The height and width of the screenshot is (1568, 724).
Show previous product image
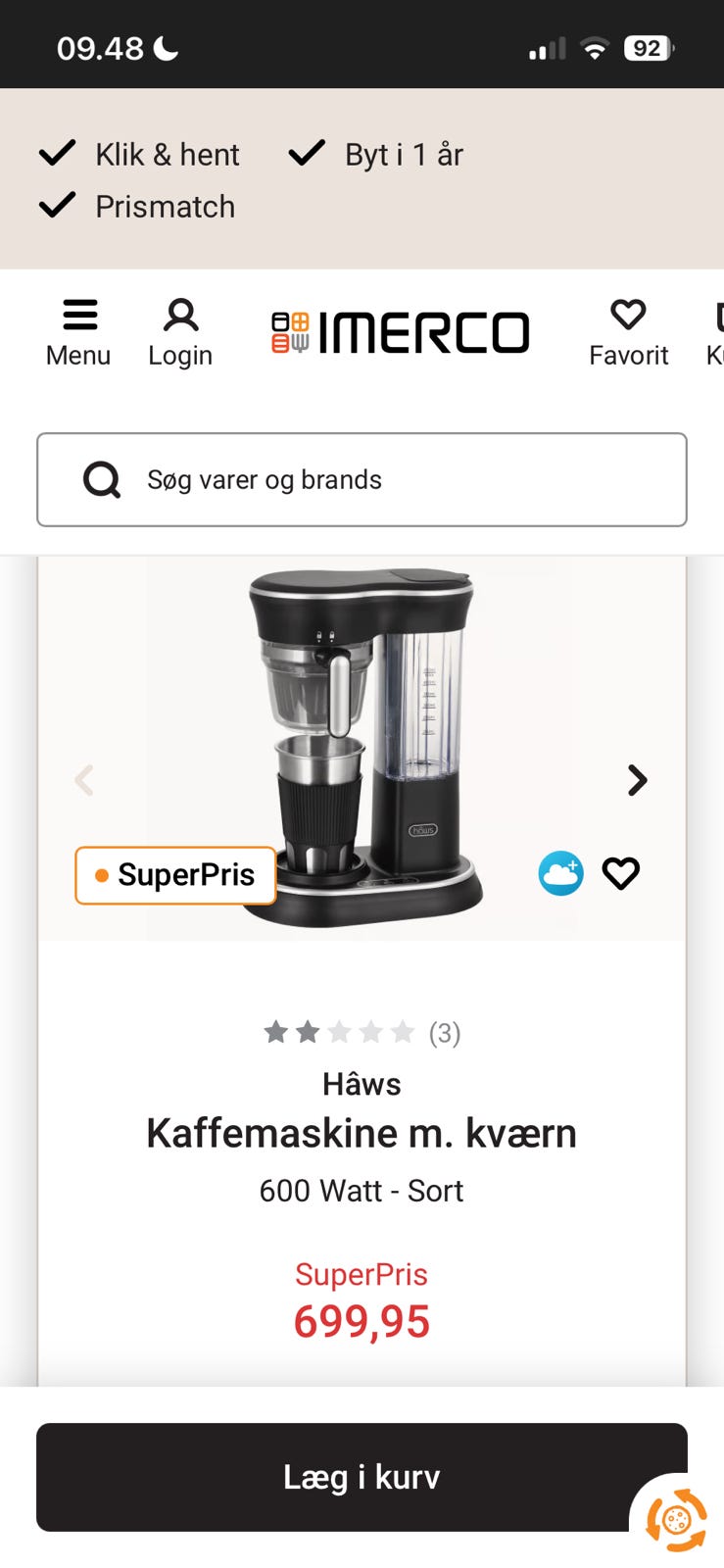(x=84, y=780)
